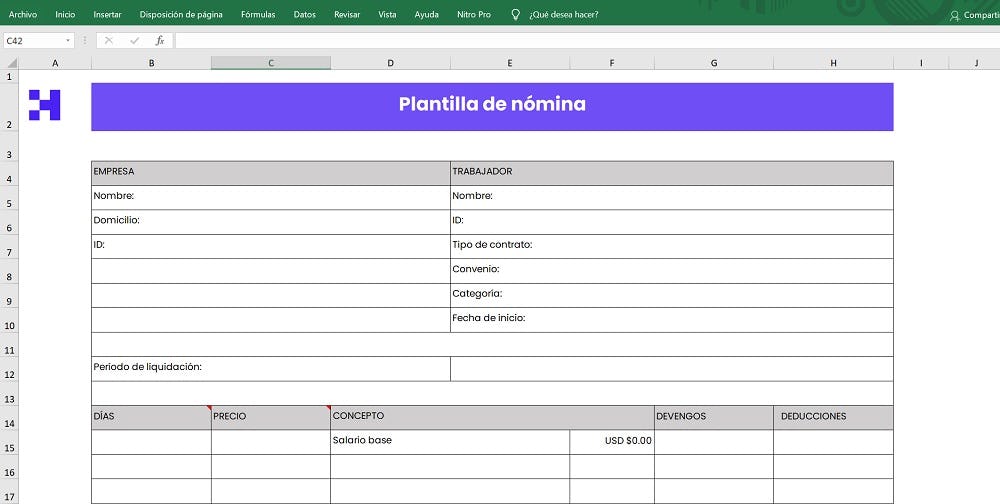This screenshot has width=1000, height=504.
Task: Click the DEDUCCIONES header cell
Action: coord(834,417)
